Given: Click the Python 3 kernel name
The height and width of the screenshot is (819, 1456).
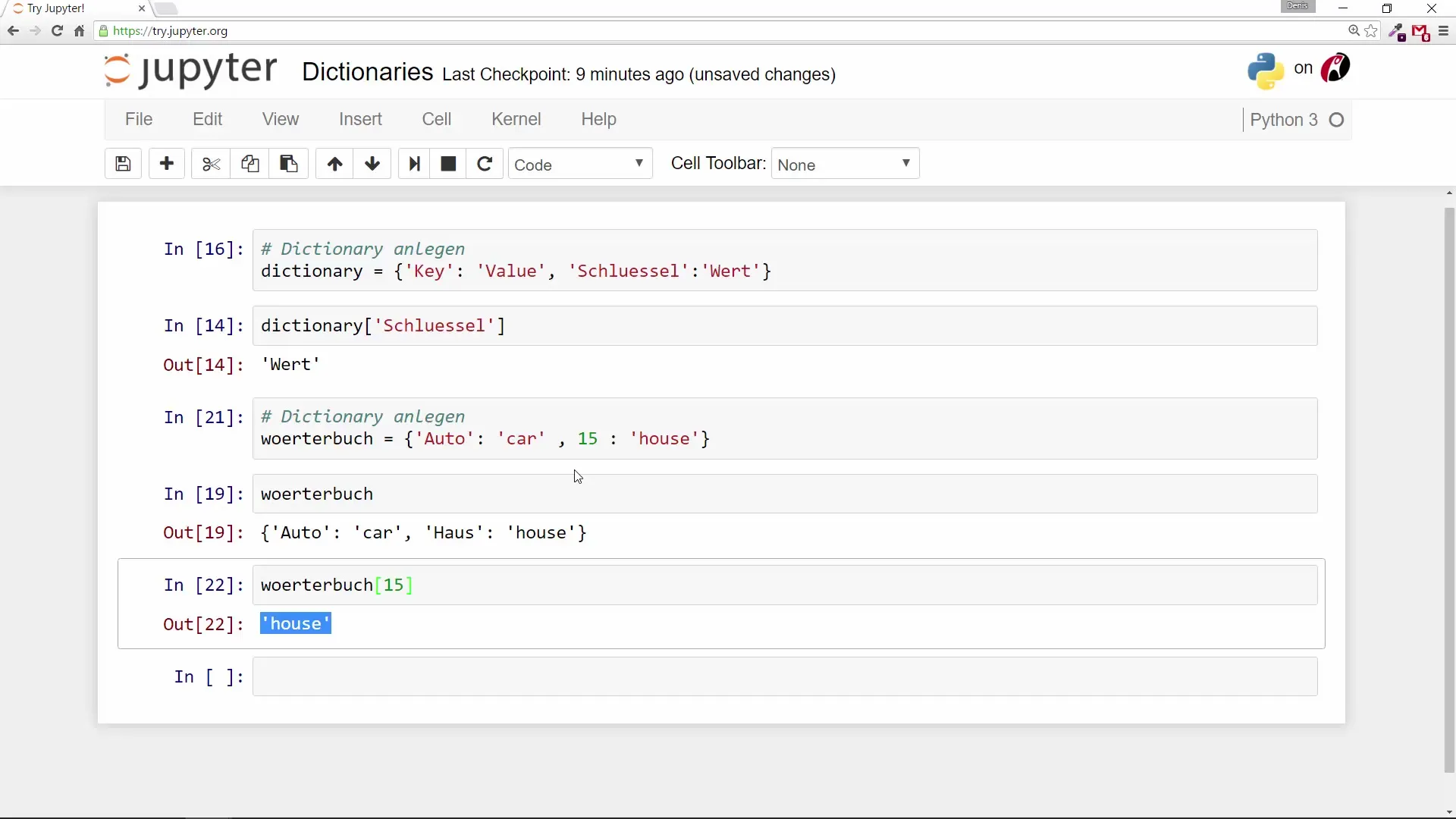Looking at the screenshot, I should pos(1284,120).
